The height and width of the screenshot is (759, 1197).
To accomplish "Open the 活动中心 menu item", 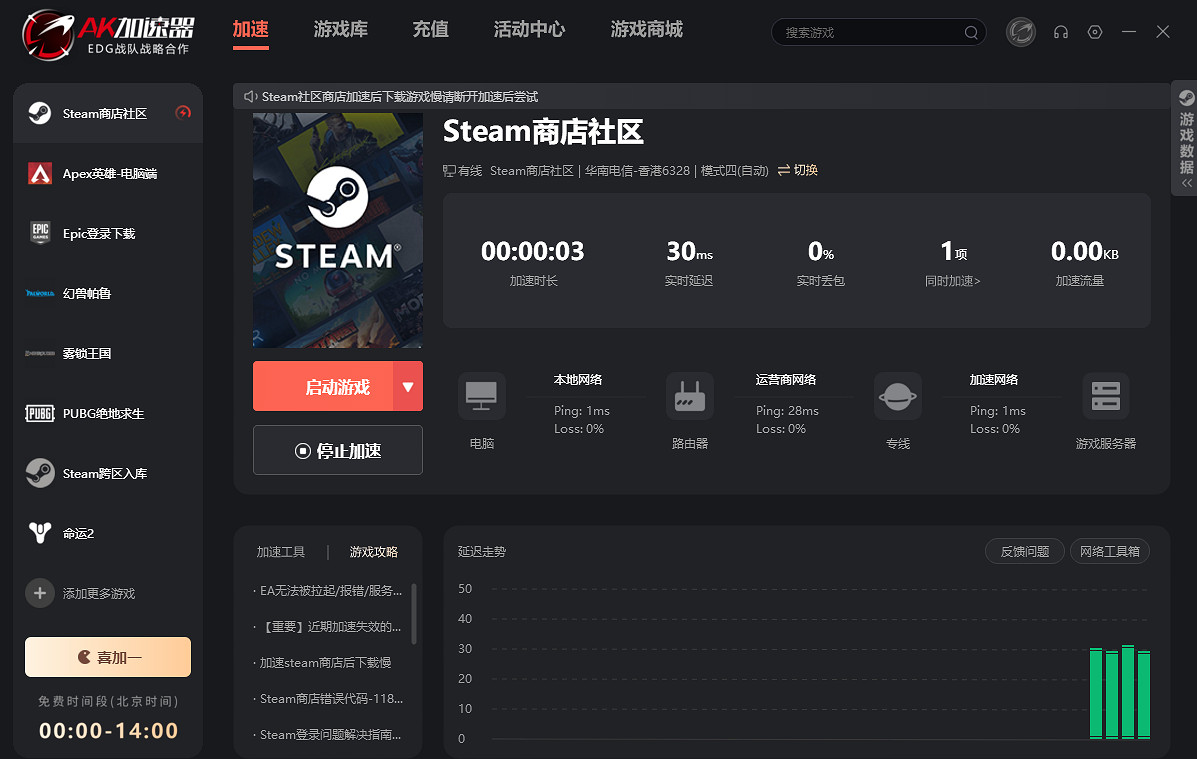I will pos(529,30).
